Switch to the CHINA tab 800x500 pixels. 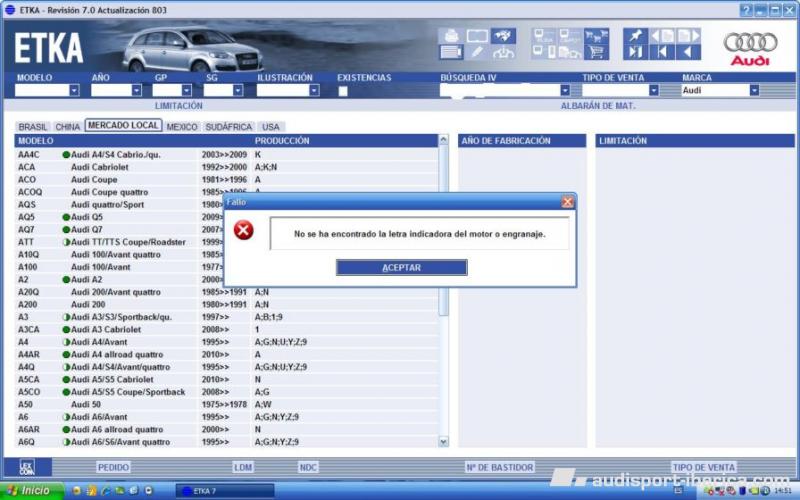(67, 127)
